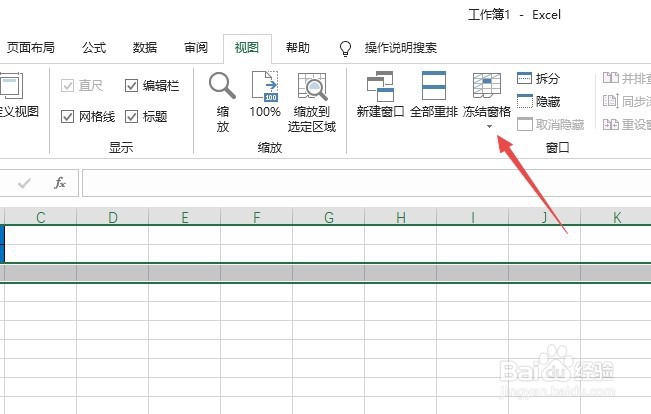The image size is (651, 414).
Task: Select column E header
Action: (x=185, y=217)
